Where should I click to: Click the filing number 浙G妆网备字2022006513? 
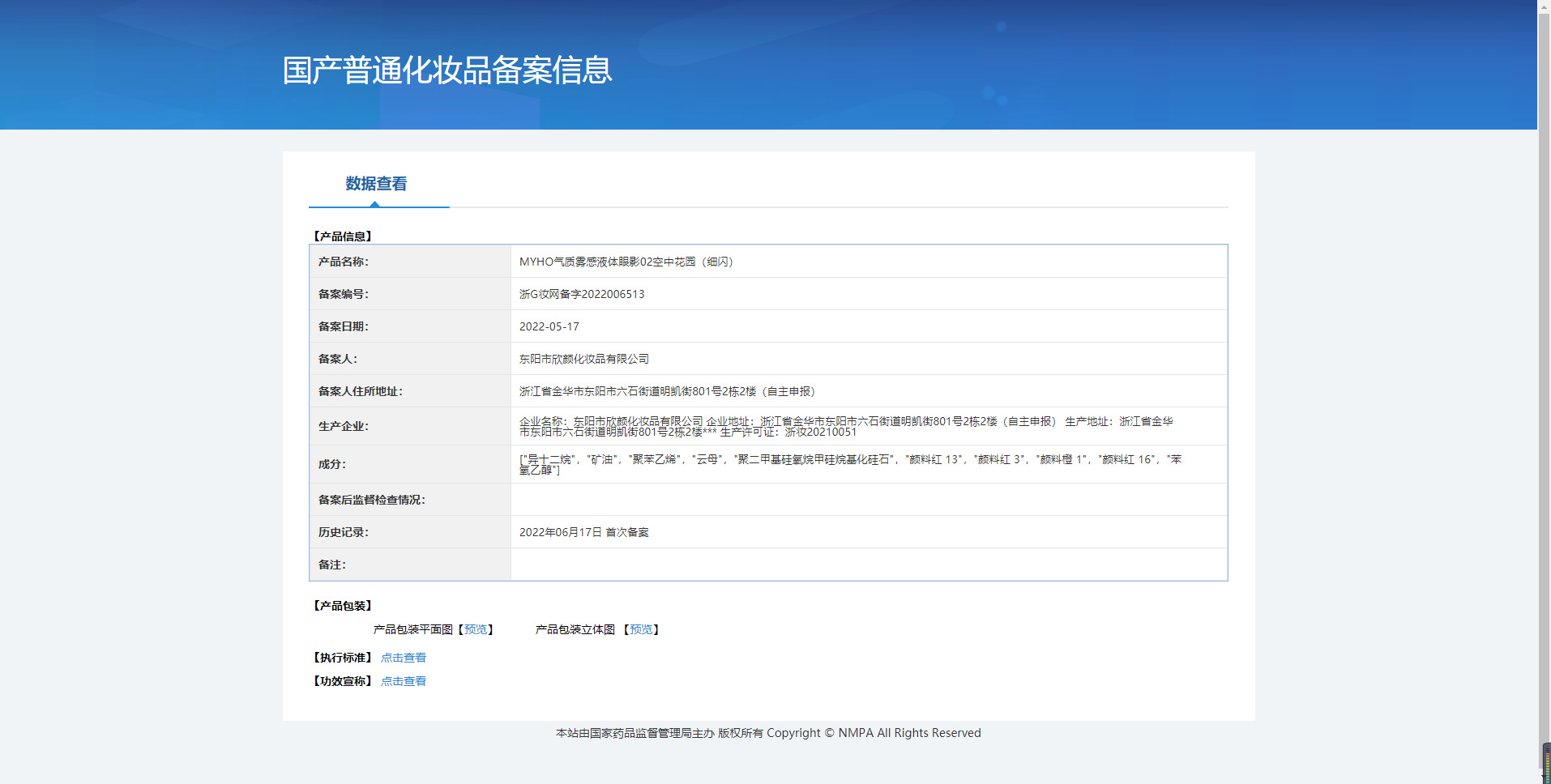582,294
